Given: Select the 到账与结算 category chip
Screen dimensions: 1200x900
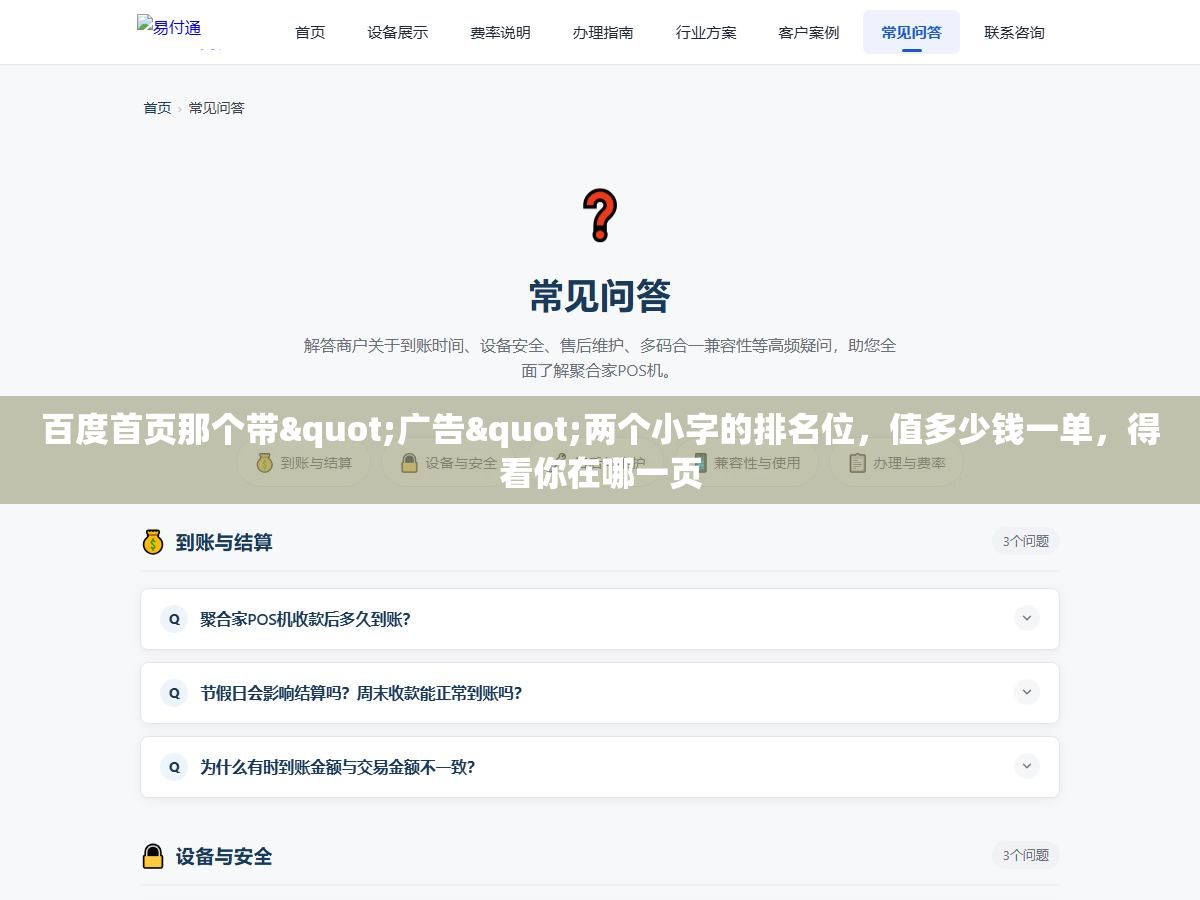Looking at the screenshot, I should coord(304,463).
